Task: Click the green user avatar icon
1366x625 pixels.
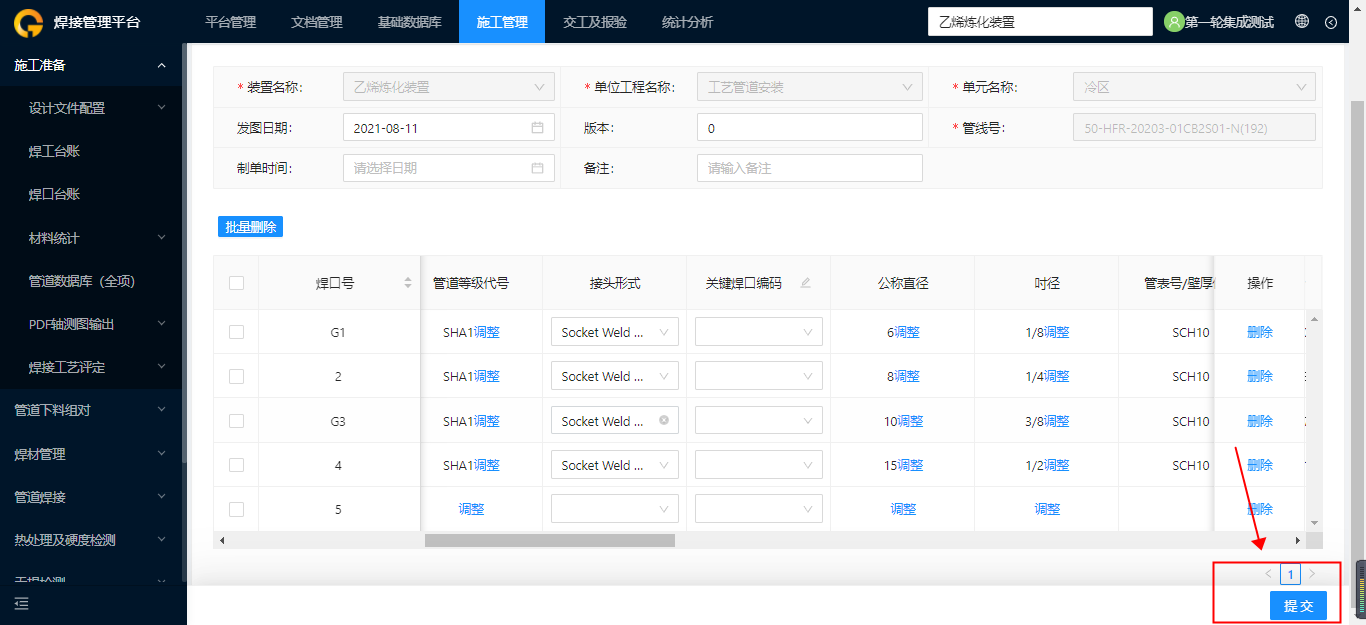Action: coord(1174,21)
